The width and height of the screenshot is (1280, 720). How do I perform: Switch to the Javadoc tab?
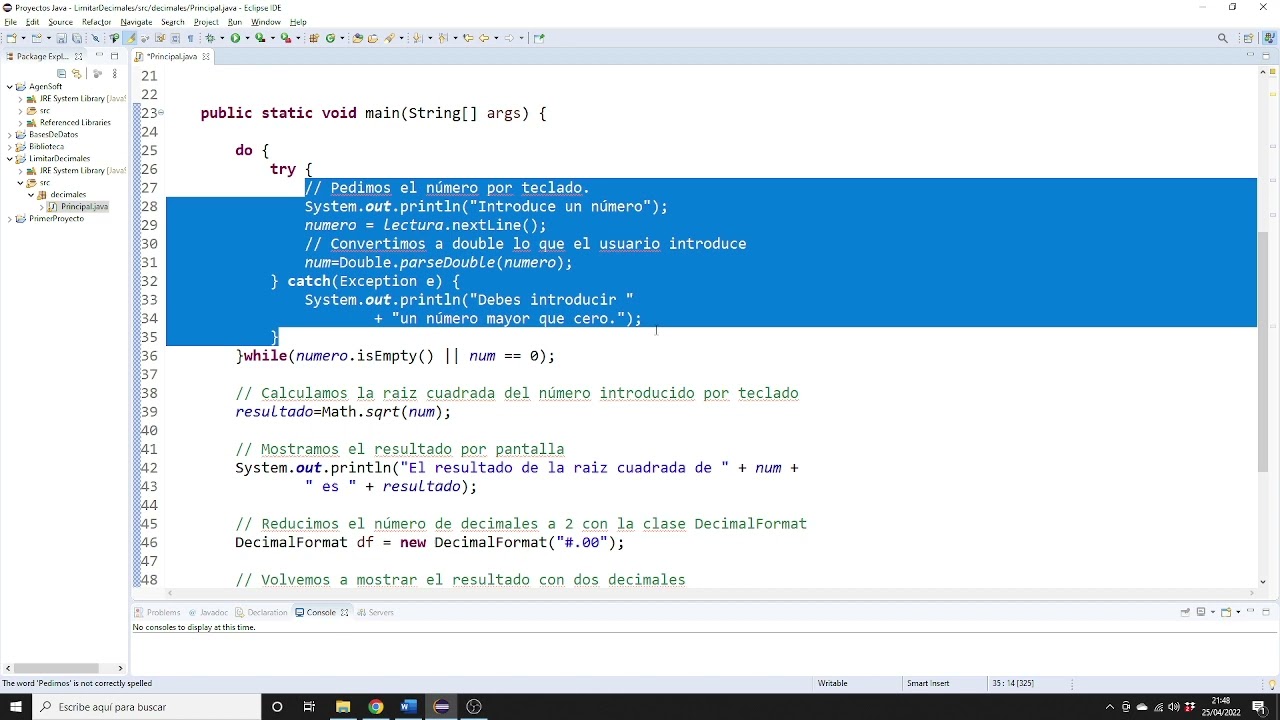208,612
